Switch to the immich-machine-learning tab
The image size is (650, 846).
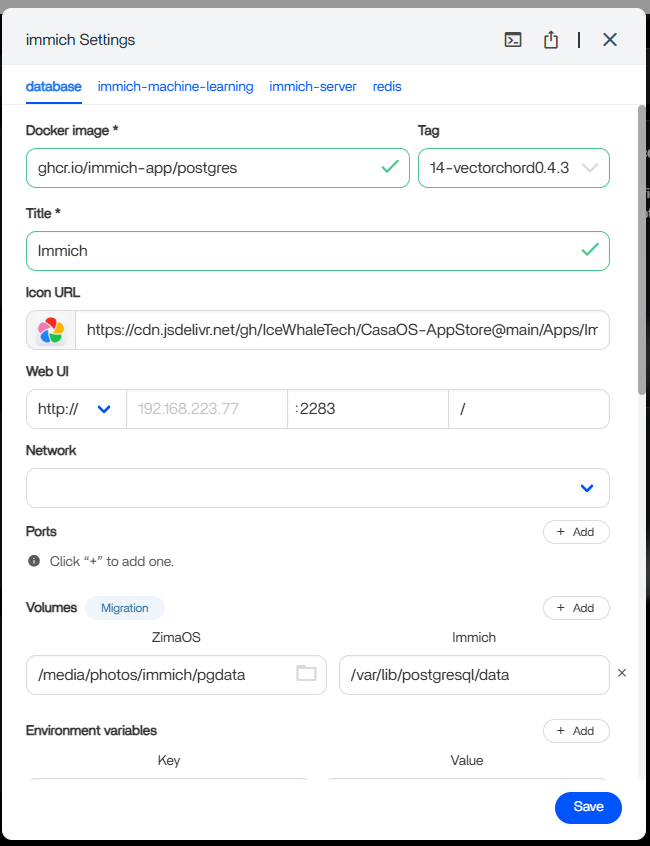point(175,86)
